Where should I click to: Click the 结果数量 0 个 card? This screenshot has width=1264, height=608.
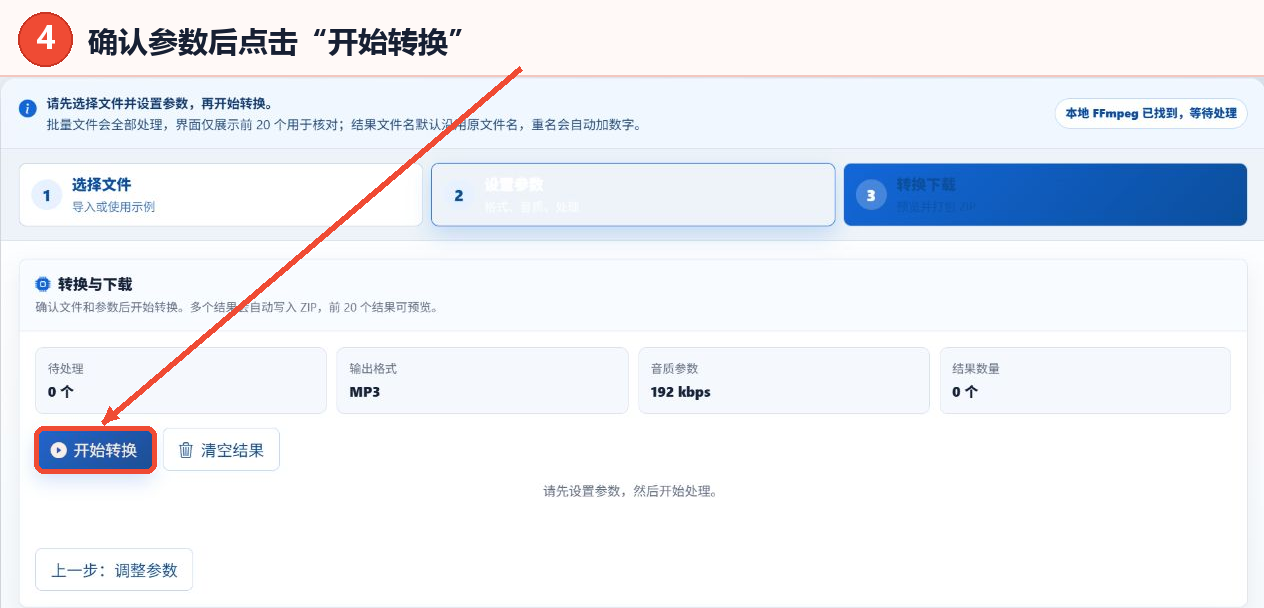[x=1085, y=380]
